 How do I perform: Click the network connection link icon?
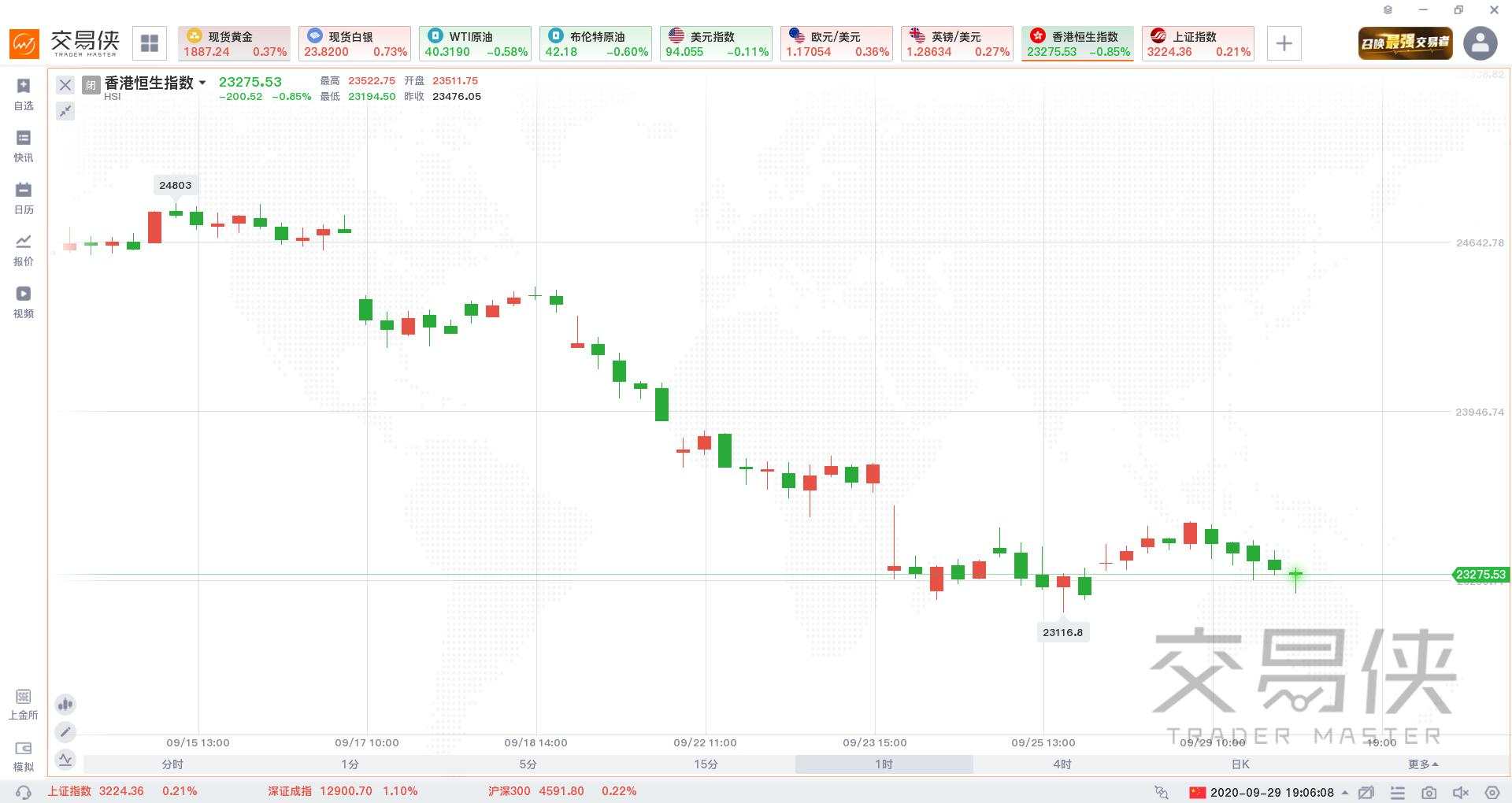[x=1162, y=792]
